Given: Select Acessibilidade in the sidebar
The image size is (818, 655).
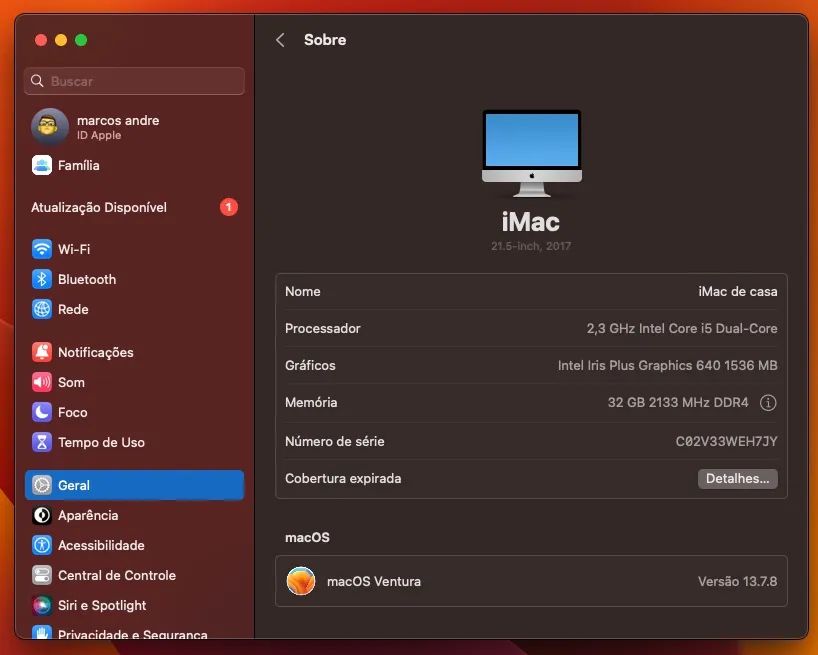Looking at the screenshot, I should [134, 545].
